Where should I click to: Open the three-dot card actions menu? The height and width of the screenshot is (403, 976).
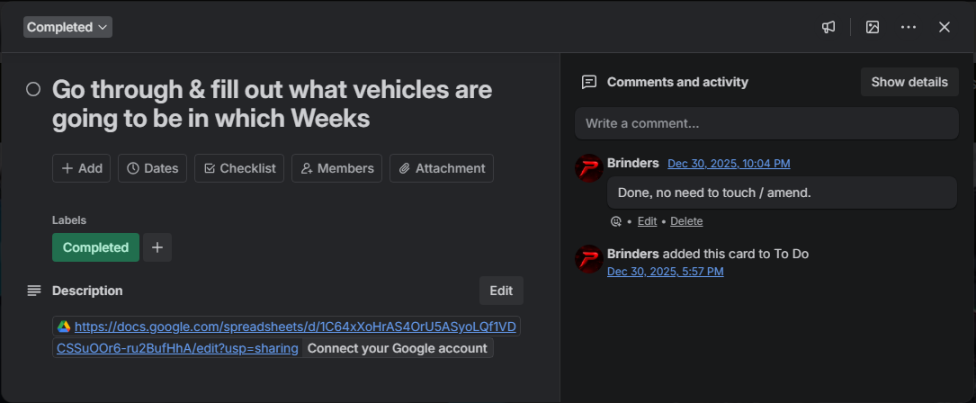point(908,27)
